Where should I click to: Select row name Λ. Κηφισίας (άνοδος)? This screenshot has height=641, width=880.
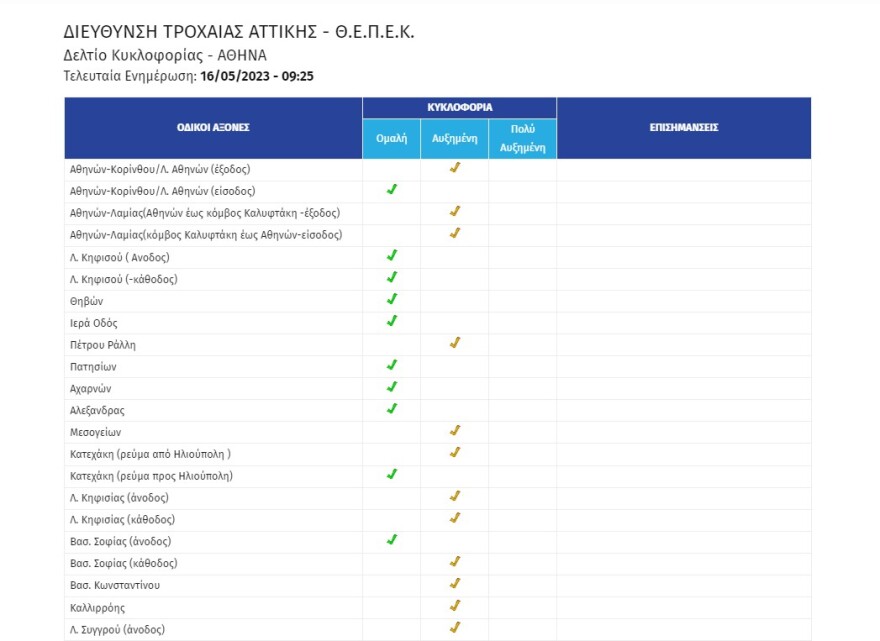(119, 498)
